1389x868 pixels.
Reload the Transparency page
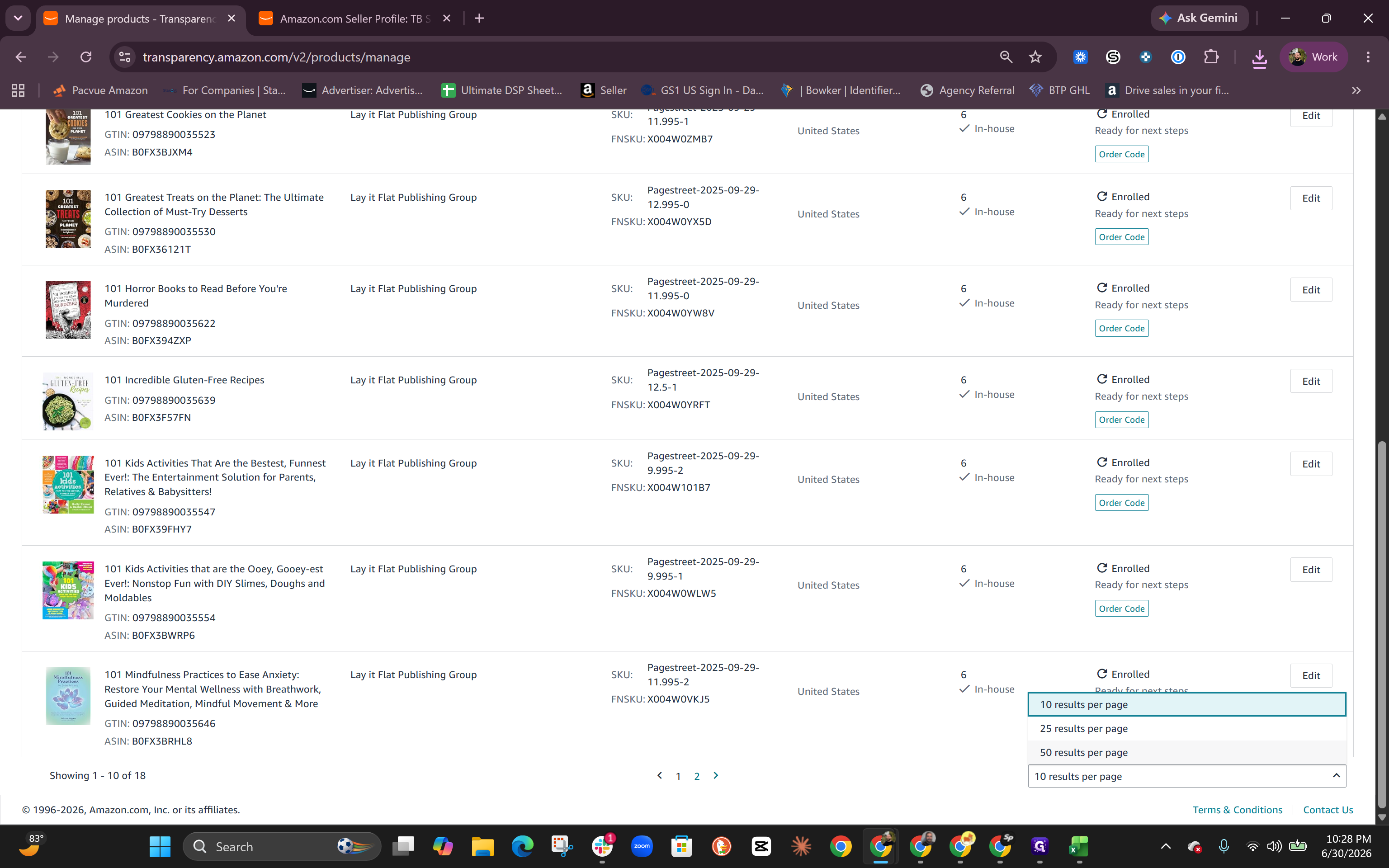coord(86,57)
